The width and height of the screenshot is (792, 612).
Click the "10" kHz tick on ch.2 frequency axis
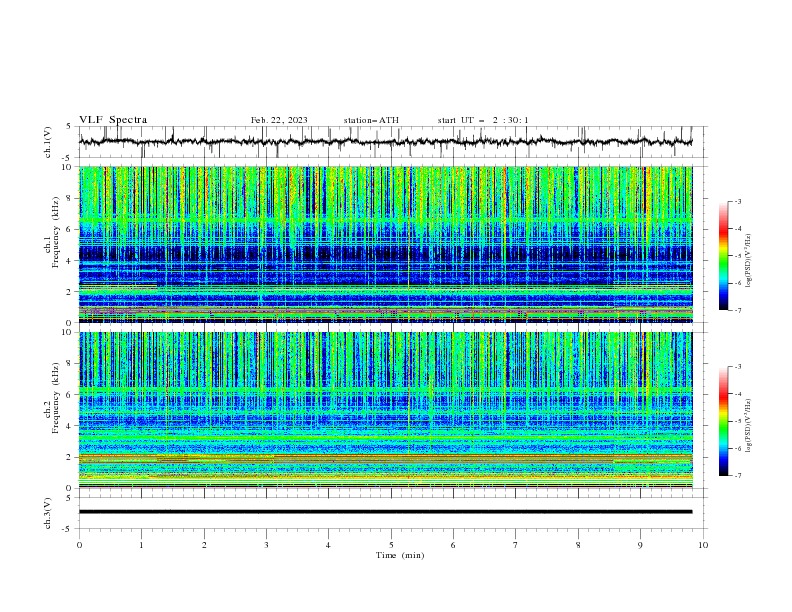point(69,332)
